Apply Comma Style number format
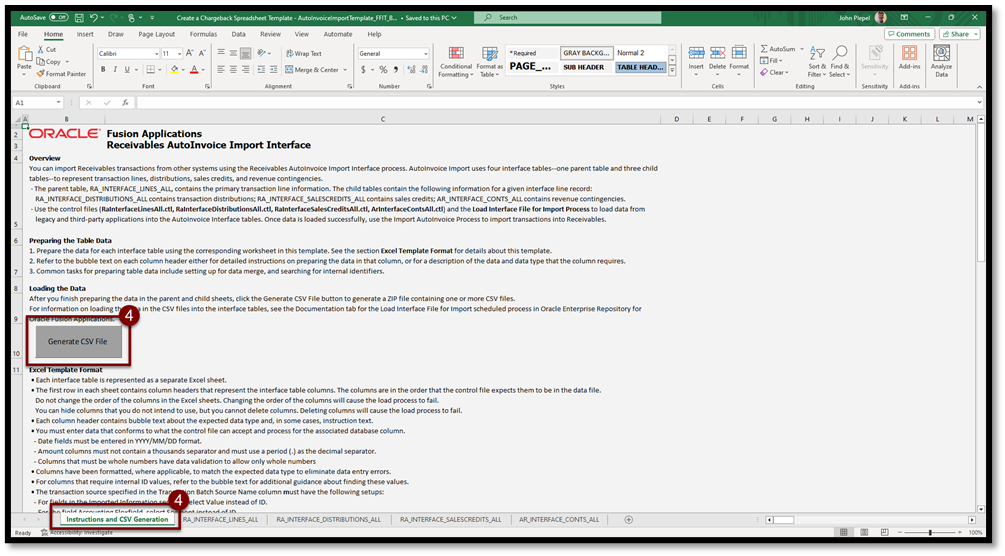The image size is (1005, 556). (x=395, y=70)
